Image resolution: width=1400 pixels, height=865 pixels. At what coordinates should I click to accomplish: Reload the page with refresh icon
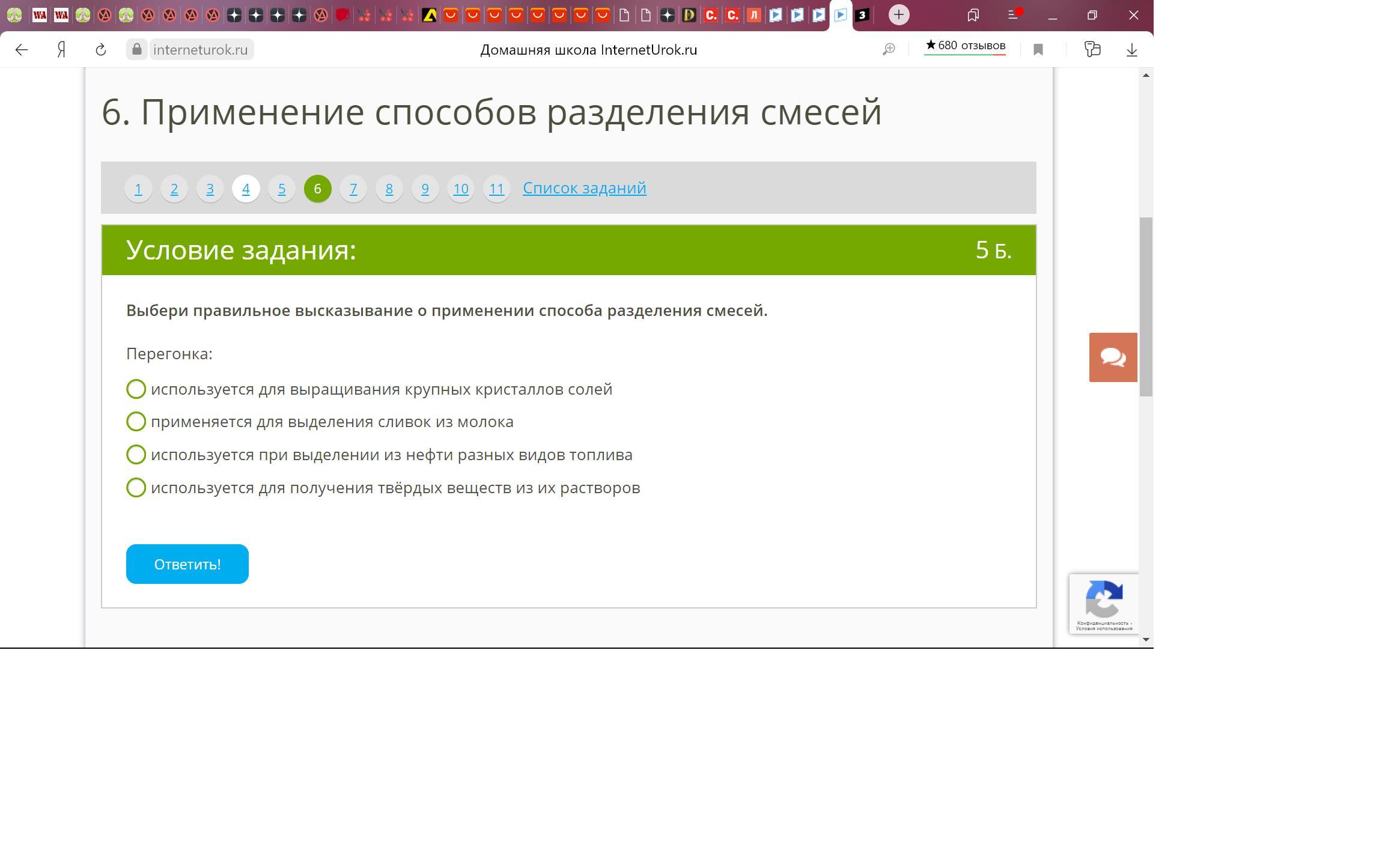coord(101,50)
